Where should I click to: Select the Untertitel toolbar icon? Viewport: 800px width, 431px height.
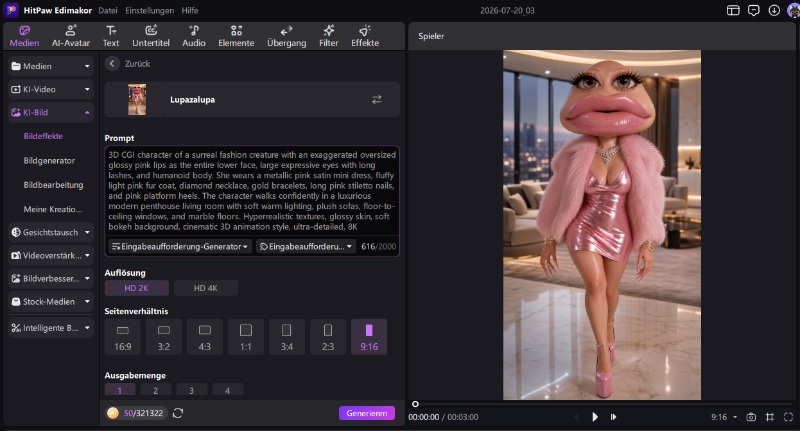(151, 36)
